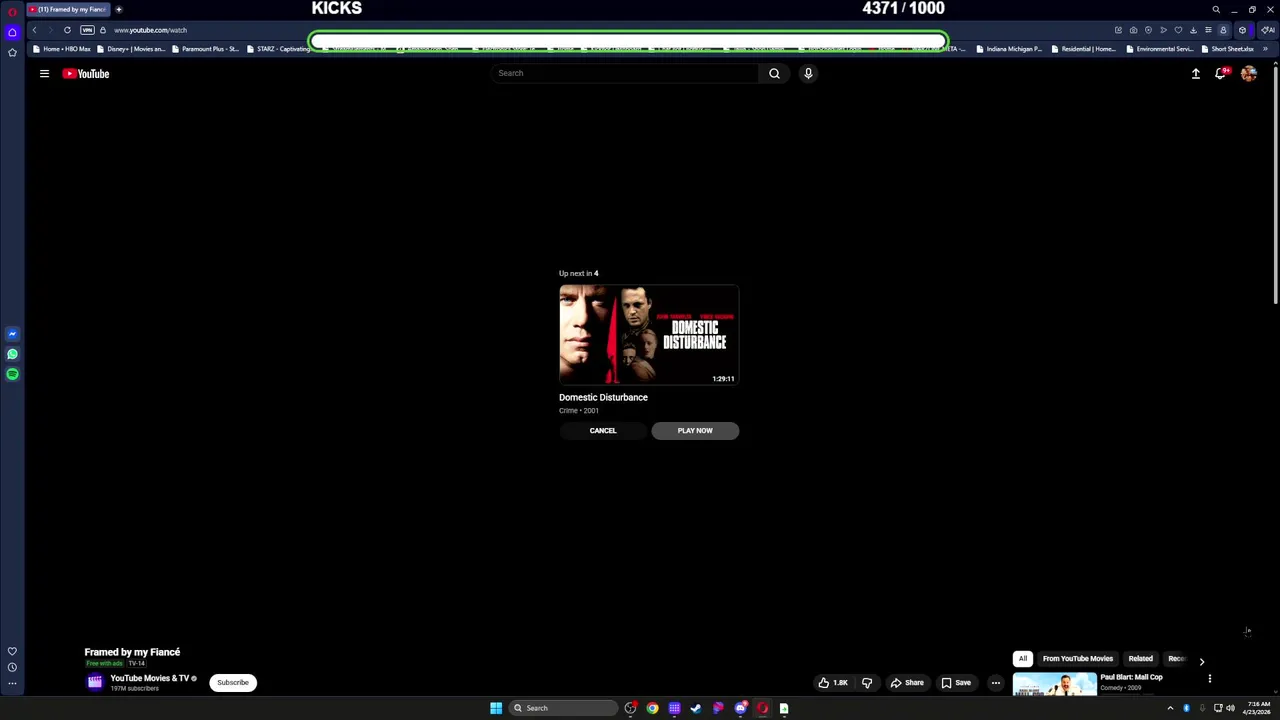The height and width of the screenshot is (720, 1280).
Task: Open the Residential | Home bookmark
Action: [1083, 49]
